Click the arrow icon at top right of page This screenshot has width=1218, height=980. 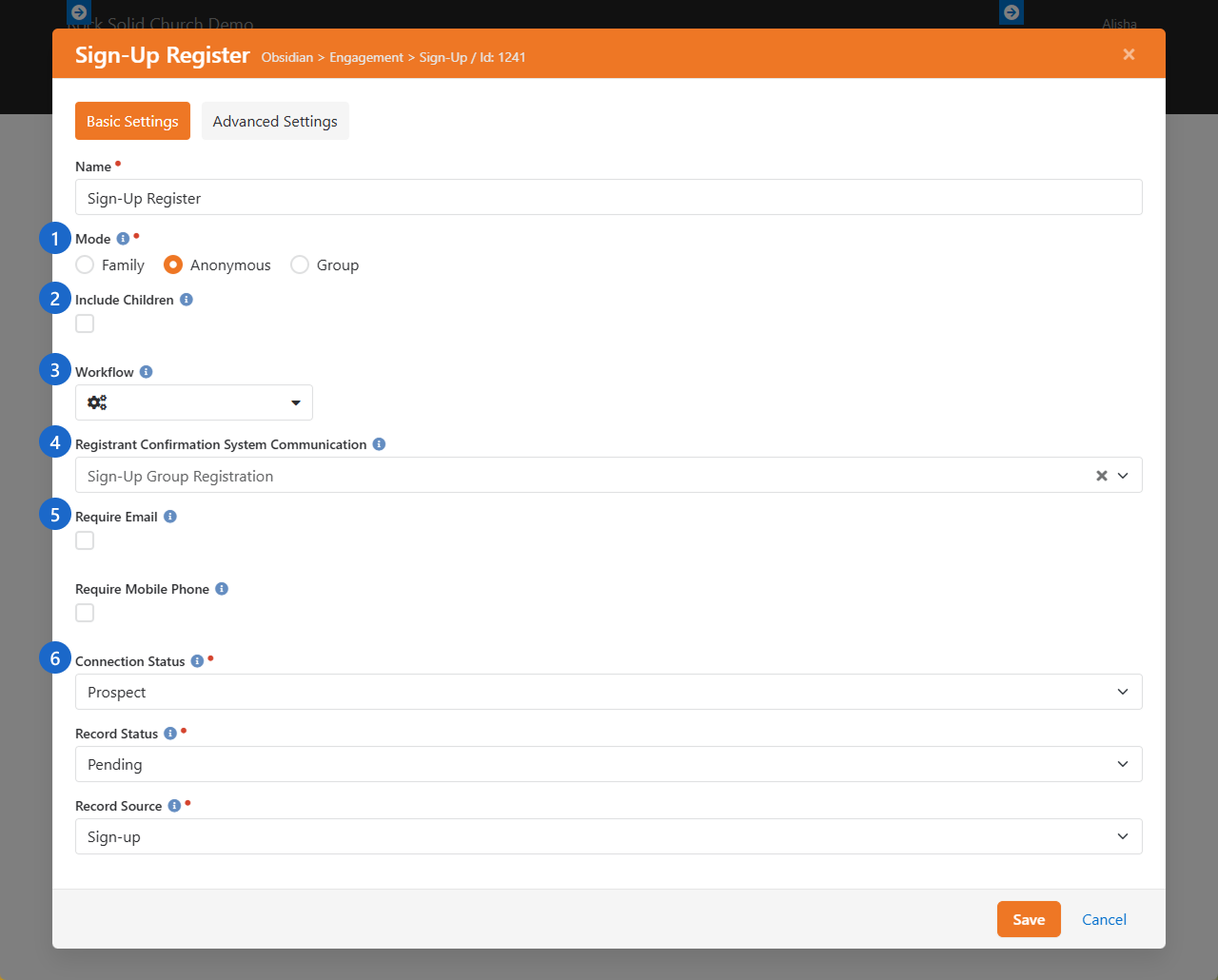point(1012,12)
